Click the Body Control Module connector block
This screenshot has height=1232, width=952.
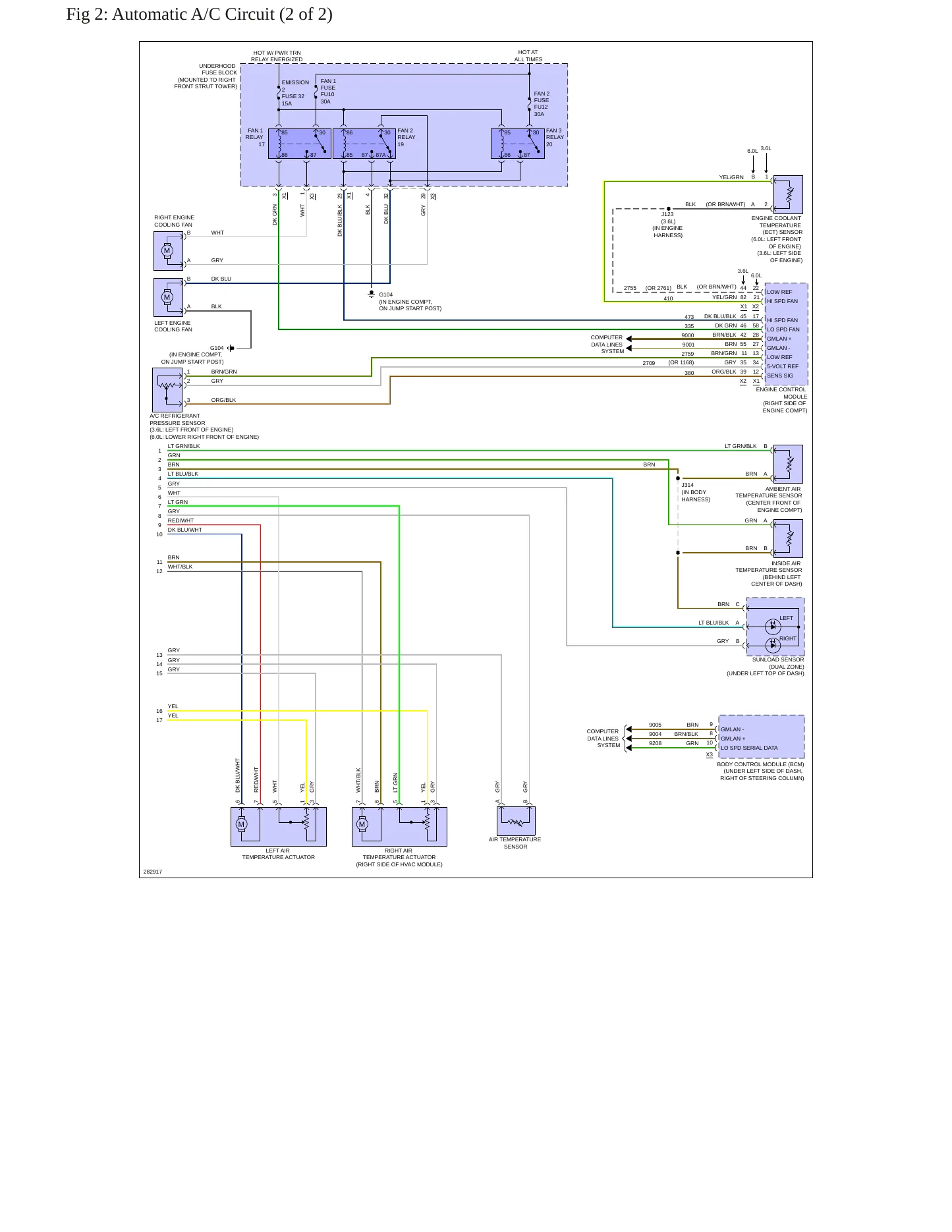(x=762, y=737)
